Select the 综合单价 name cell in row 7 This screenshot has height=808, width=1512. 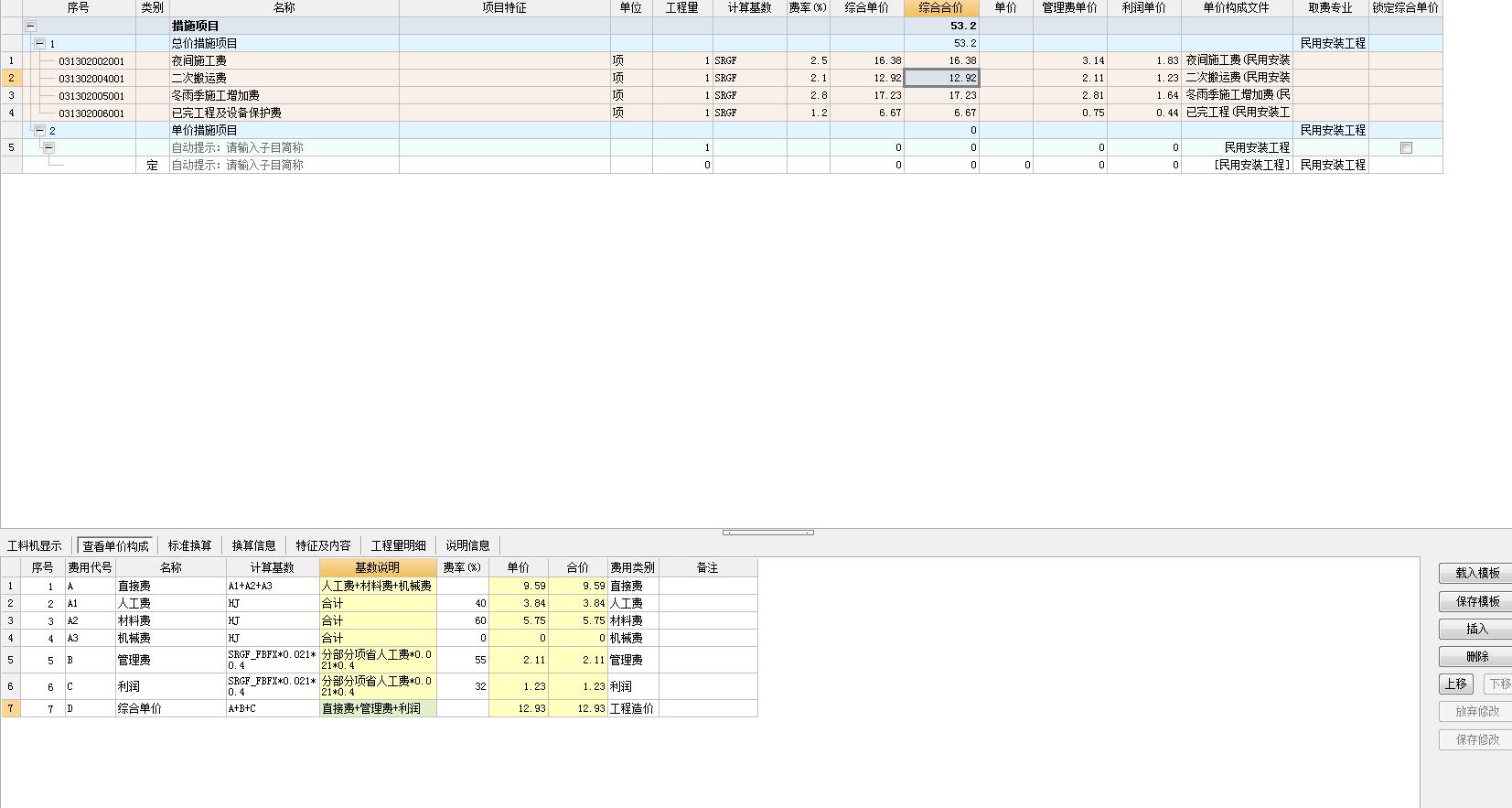pos(170,708)
